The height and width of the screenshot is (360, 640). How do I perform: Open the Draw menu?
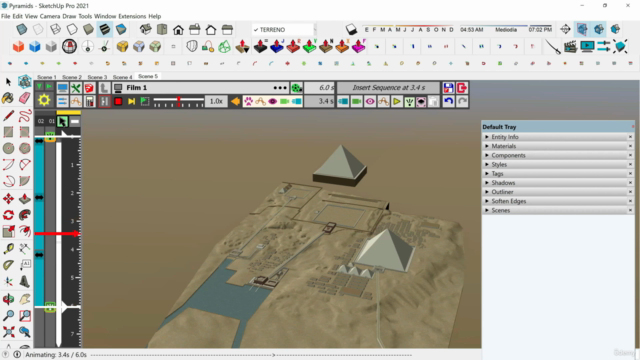69,16
